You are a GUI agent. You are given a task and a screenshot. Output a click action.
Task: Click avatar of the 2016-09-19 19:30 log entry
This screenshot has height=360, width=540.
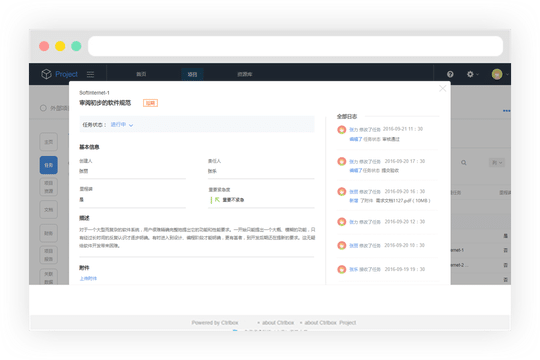pos(341,269)
